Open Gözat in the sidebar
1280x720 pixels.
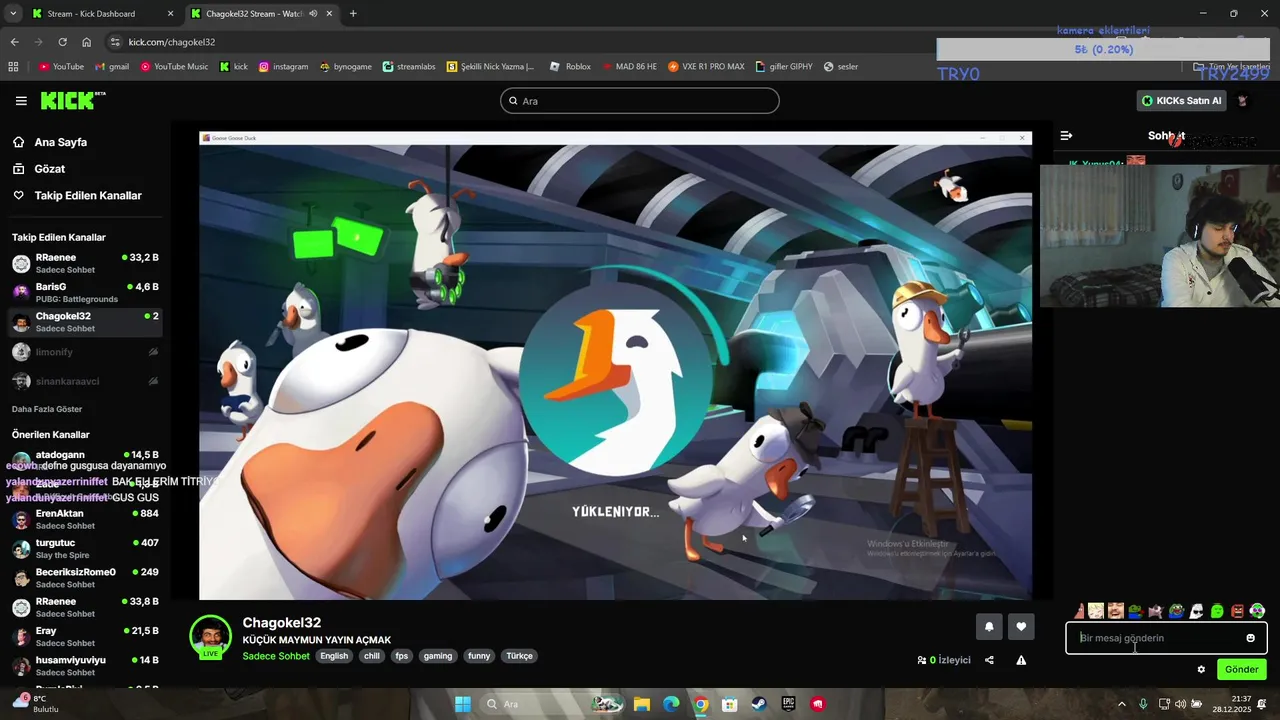point(50,169)
